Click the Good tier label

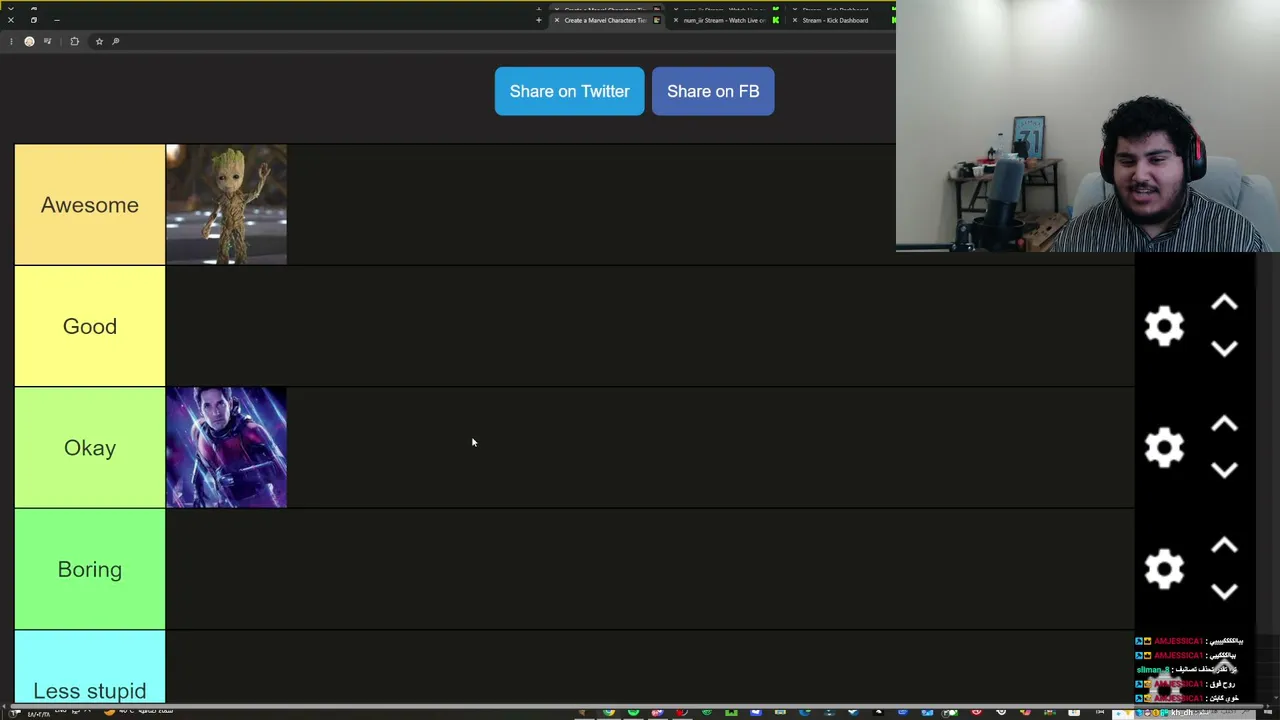click(x=90, y=326)
